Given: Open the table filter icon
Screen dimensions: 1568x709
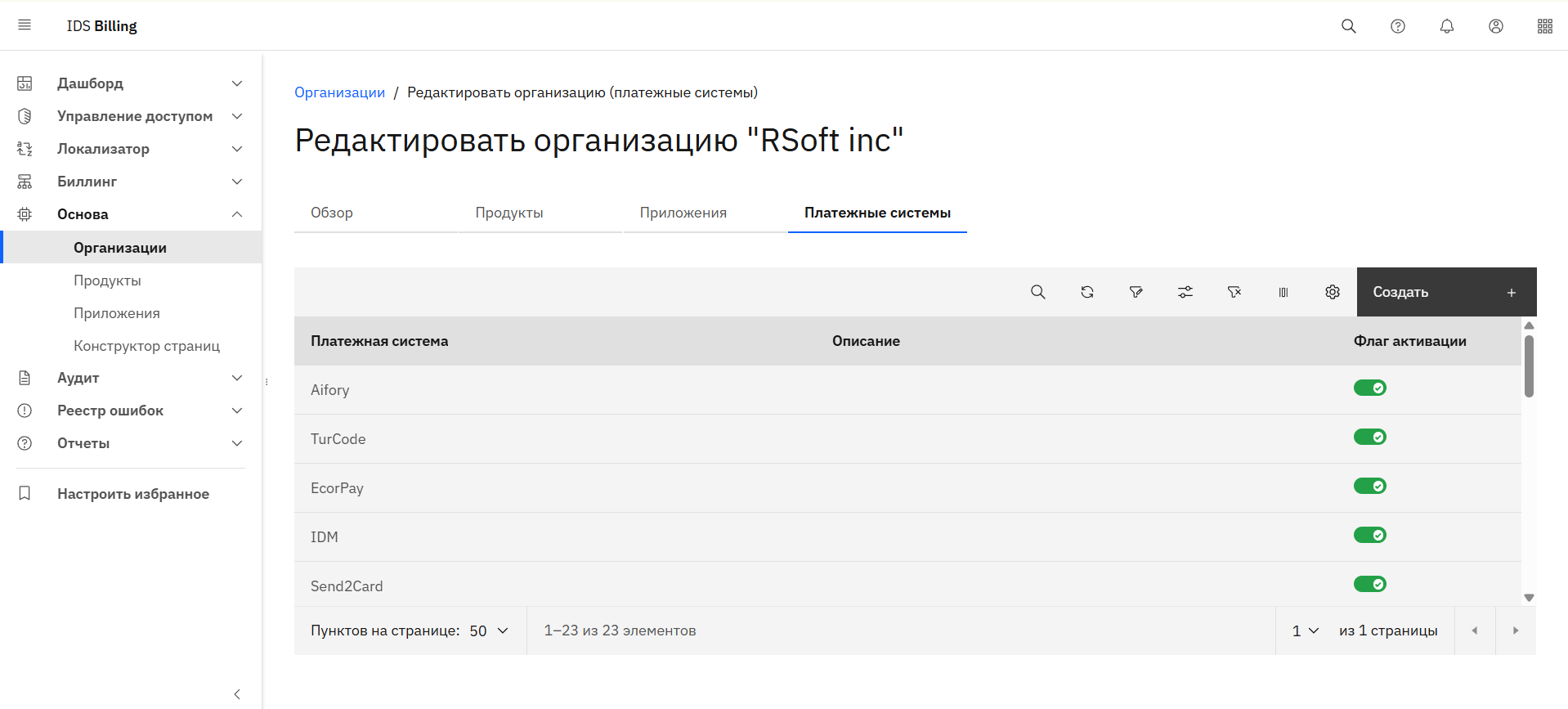Looking at the screenshot, I should pyautogui.click(x=1136, y=292).
